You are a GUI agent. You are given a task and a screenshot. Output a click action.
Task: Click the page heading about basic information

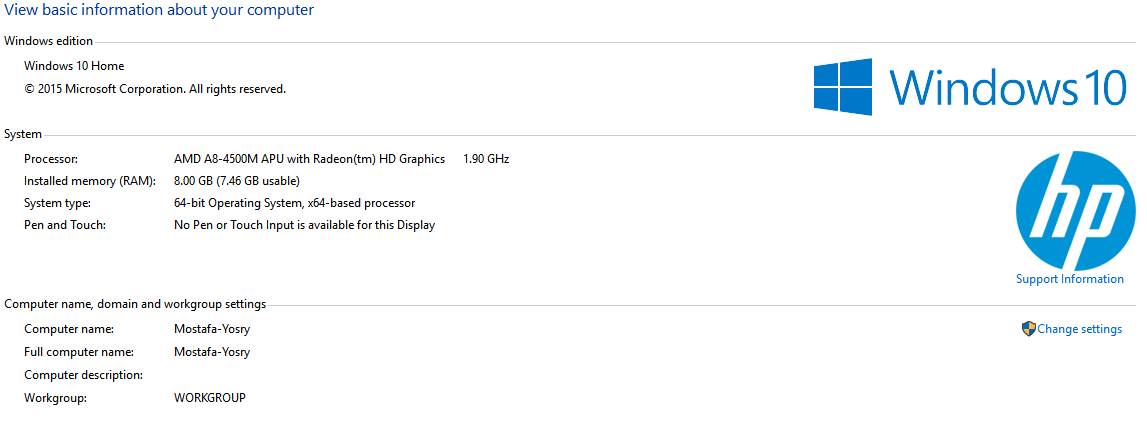click(159, 10)
